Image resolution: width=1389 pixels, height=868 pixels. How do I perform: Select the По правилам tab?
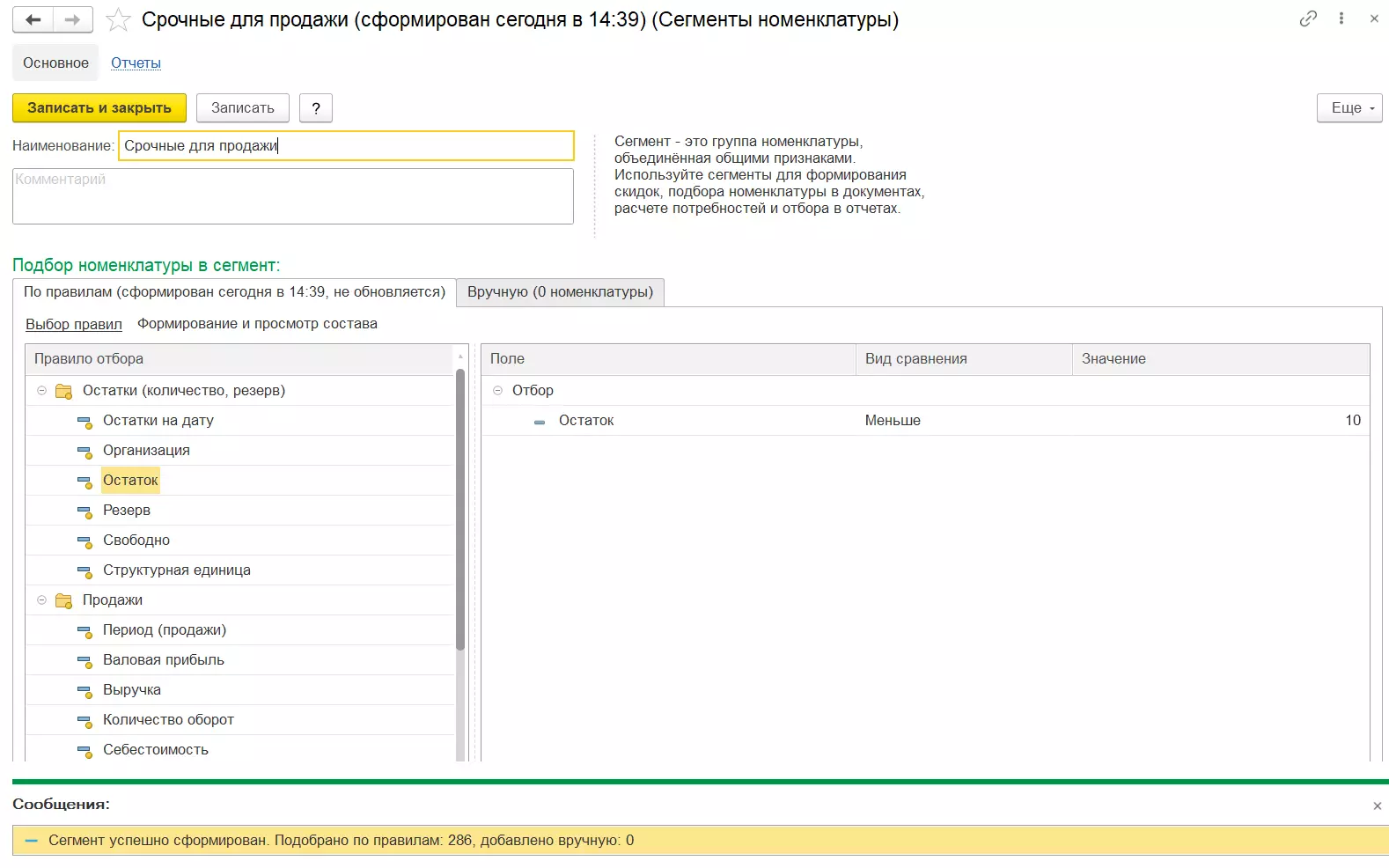pyautogui.click(x=234, y=292)
